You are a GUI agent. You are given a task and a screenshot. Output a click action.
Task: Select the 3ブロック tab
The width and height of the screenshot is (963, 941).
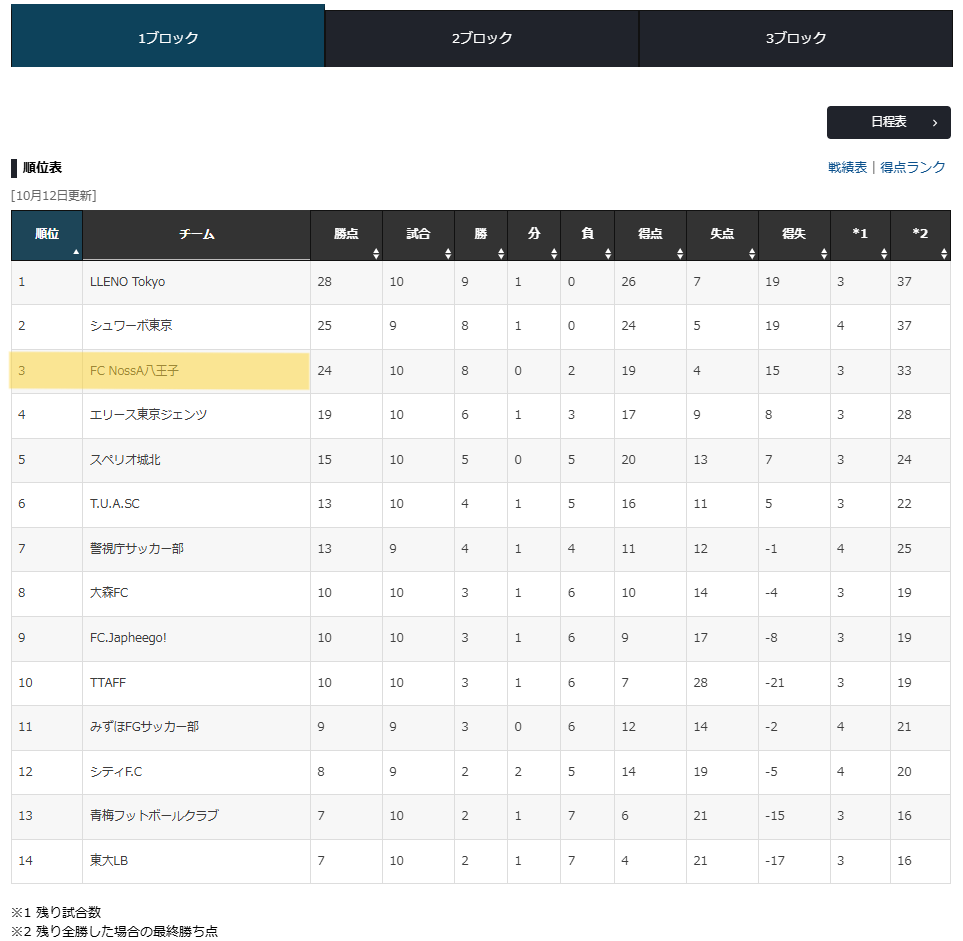[796, 38]
